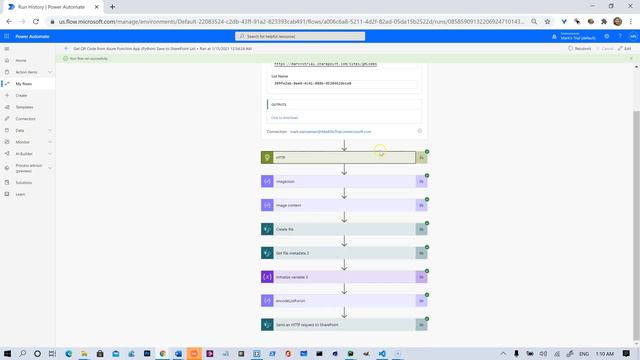Open the Help question mark icon

point(620,36)
